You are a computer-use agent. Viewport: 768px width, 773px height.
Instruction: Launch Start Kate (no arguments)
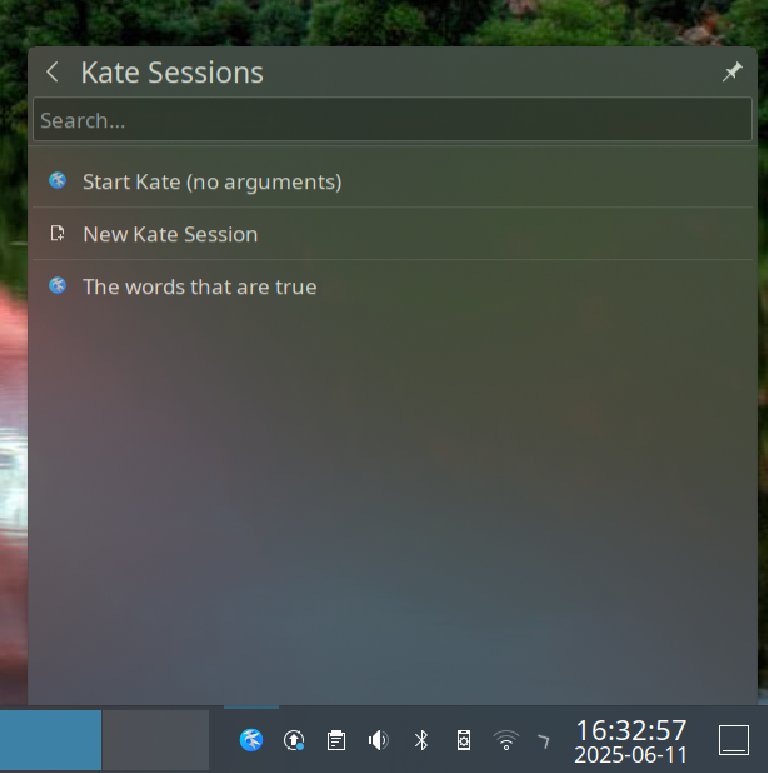[392, 182]
